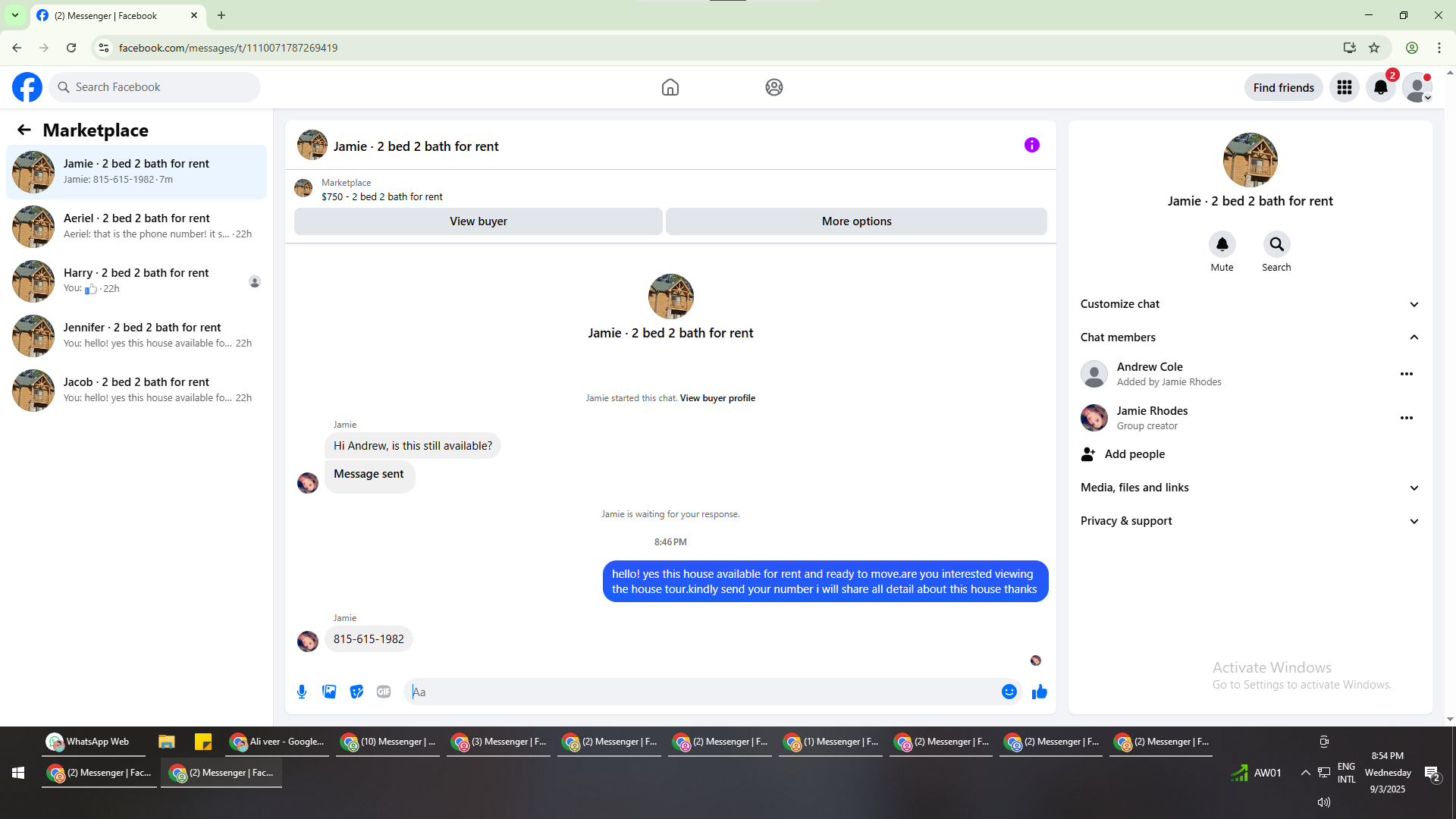The width and height of the screenshot is (1456, 819).
Task: Open the Facebook logo home link
Action: (27, 87)
